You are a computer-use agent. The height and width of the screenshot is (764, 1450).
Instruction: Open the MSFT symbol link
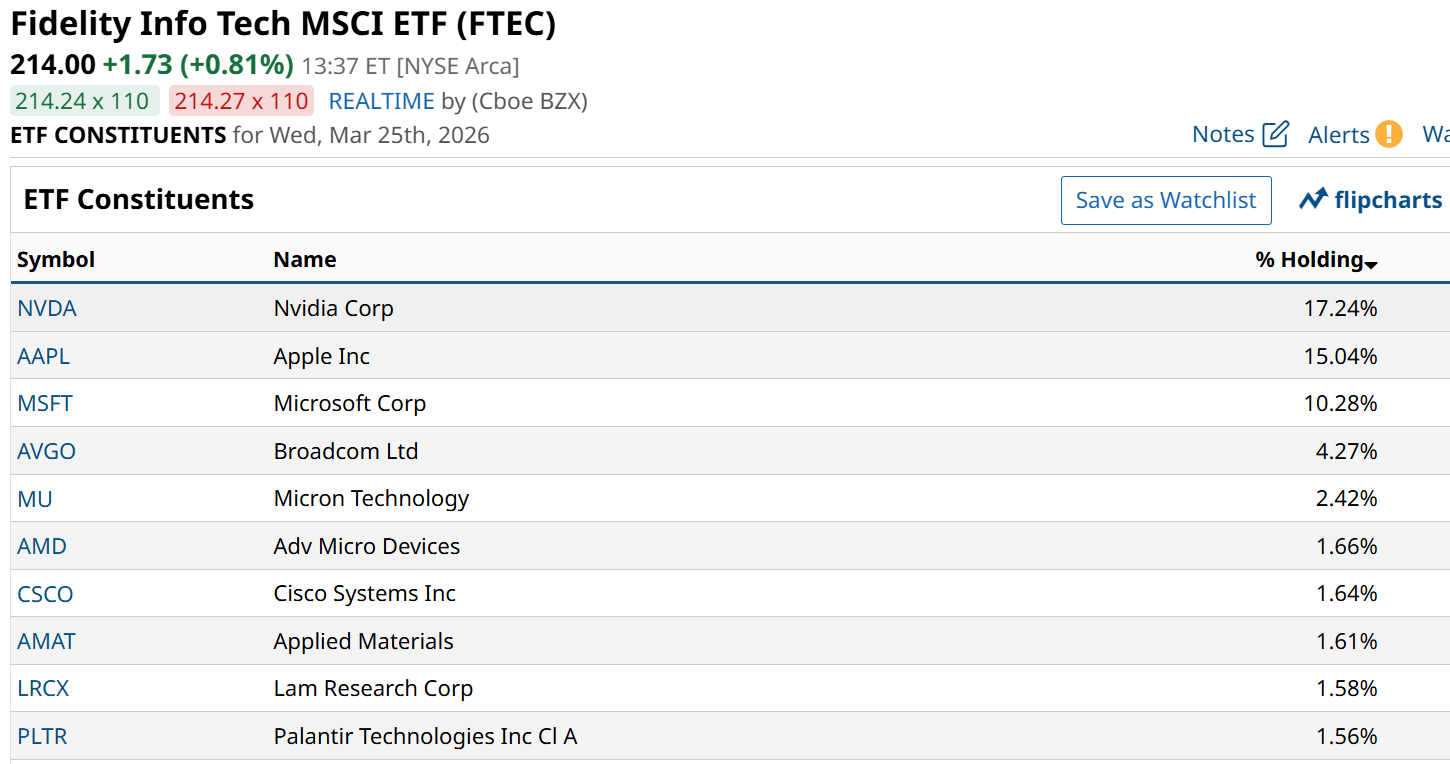[45, 403]
